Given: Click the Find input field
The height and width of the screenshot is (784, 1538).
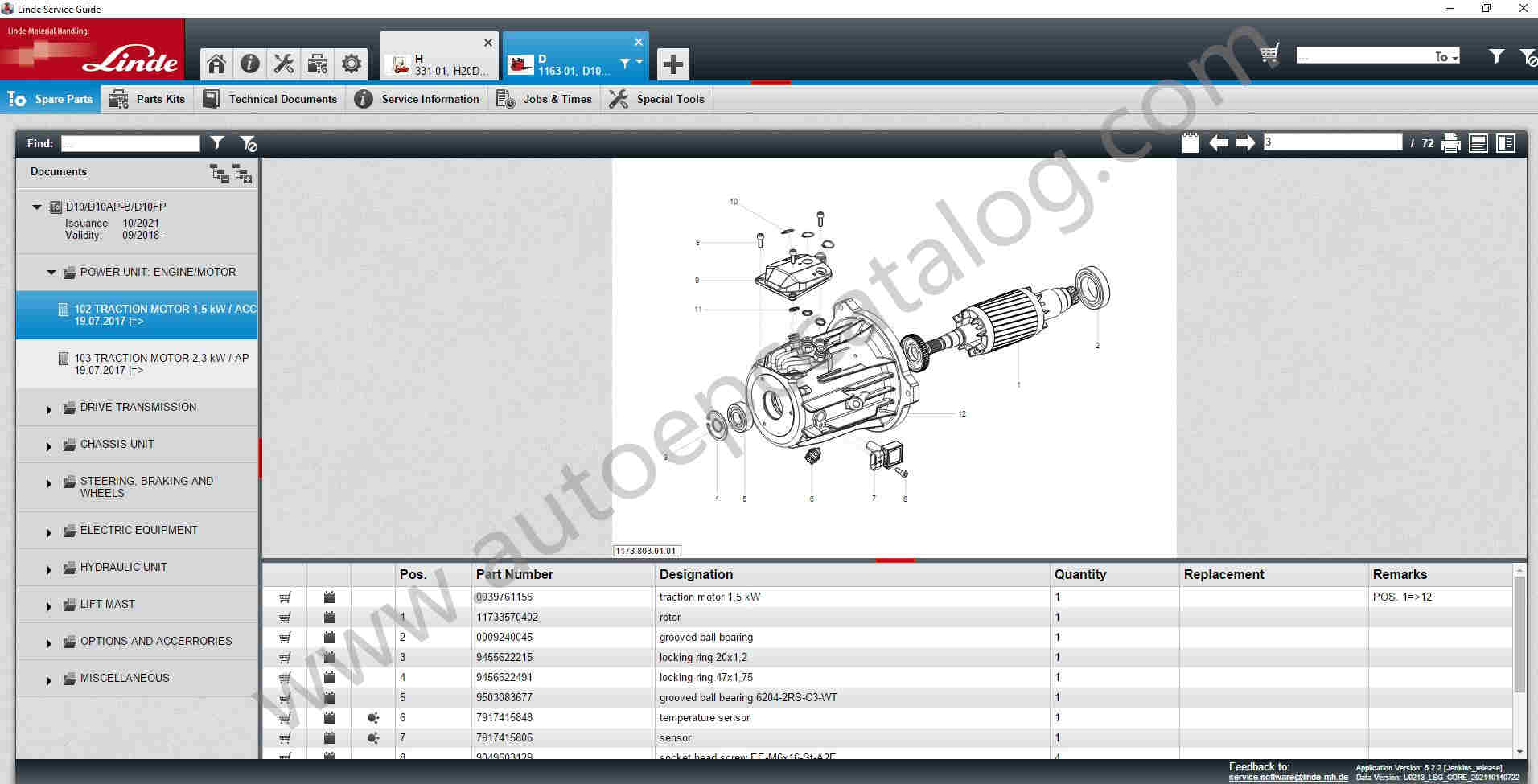Looking at the screenshot, I should 130,143.
